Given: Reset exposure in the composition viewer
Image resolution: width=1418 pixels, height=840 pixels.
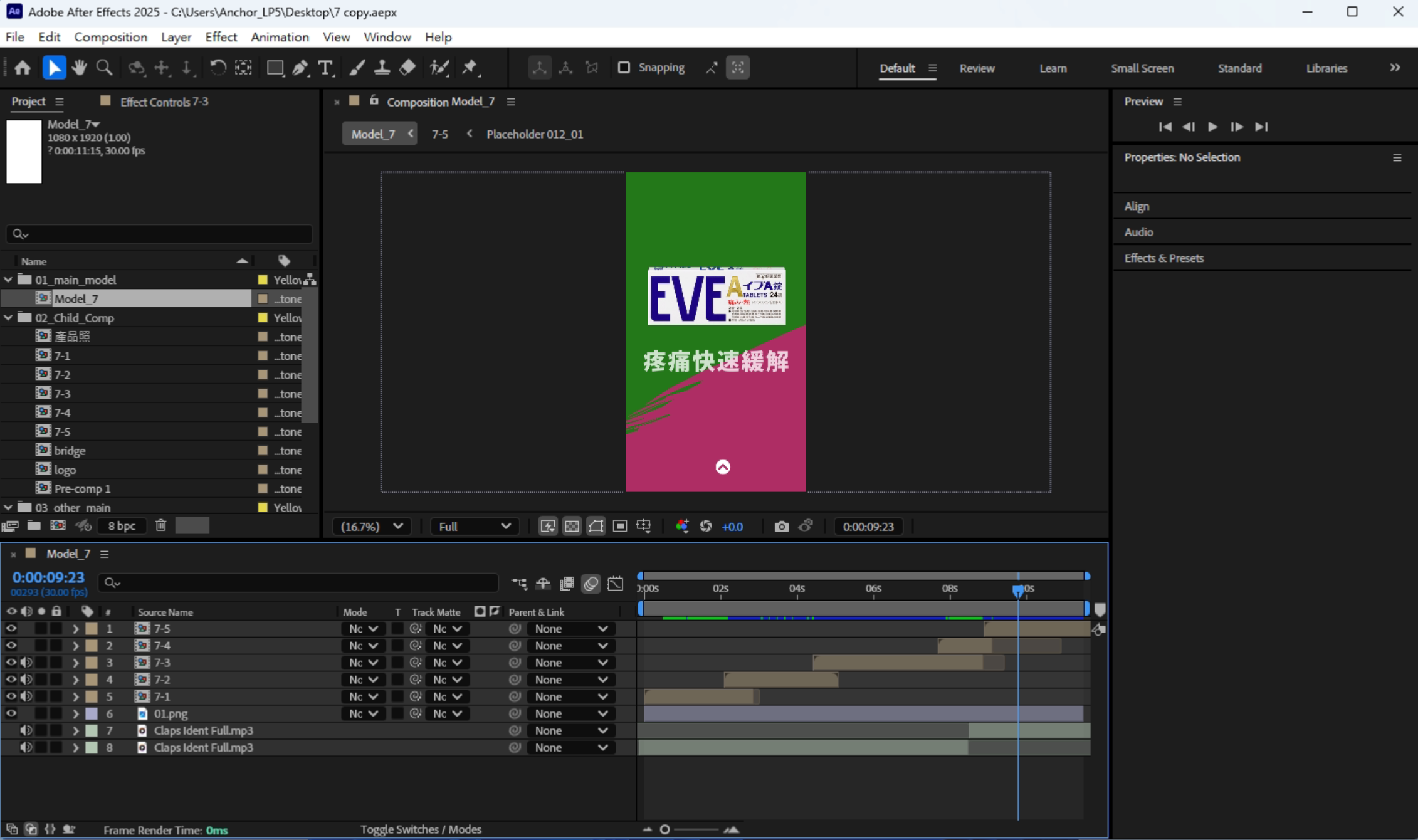Looking at the screenshot, I should (x=706, y=527).
